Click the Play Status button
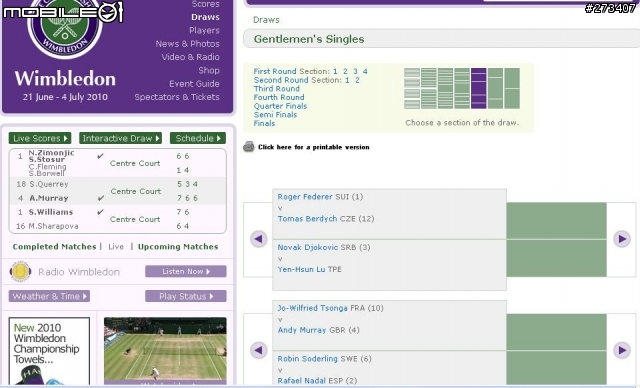This screenshot has height=388, width=640. tap(186, 296)
